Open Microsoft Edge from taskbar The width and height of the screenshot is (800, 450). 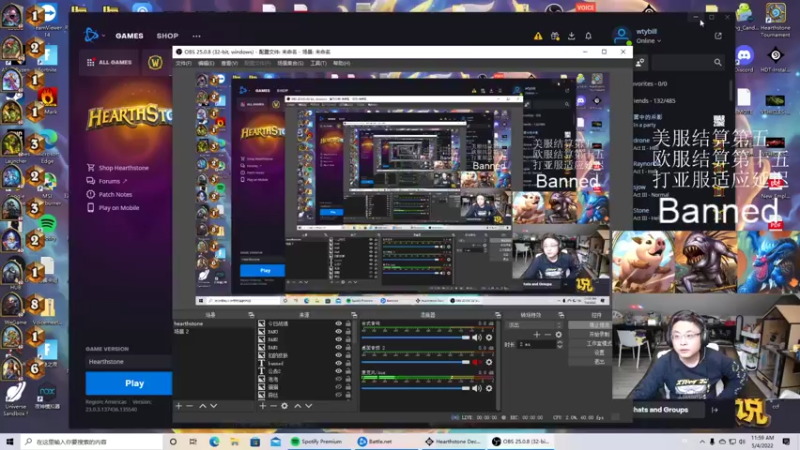(214, 441)
